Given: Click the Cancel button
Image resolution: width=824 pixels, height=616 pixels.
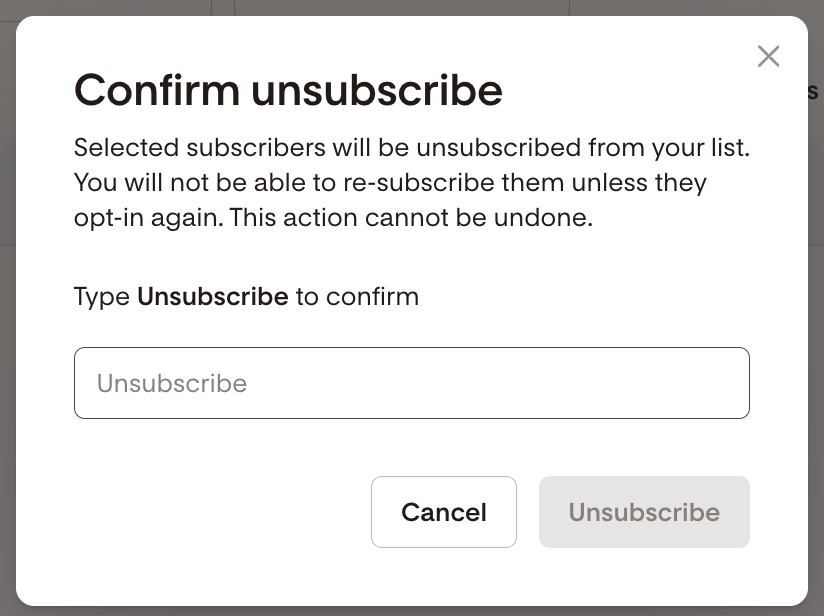Looking at the screenshot, I should 443,512.
